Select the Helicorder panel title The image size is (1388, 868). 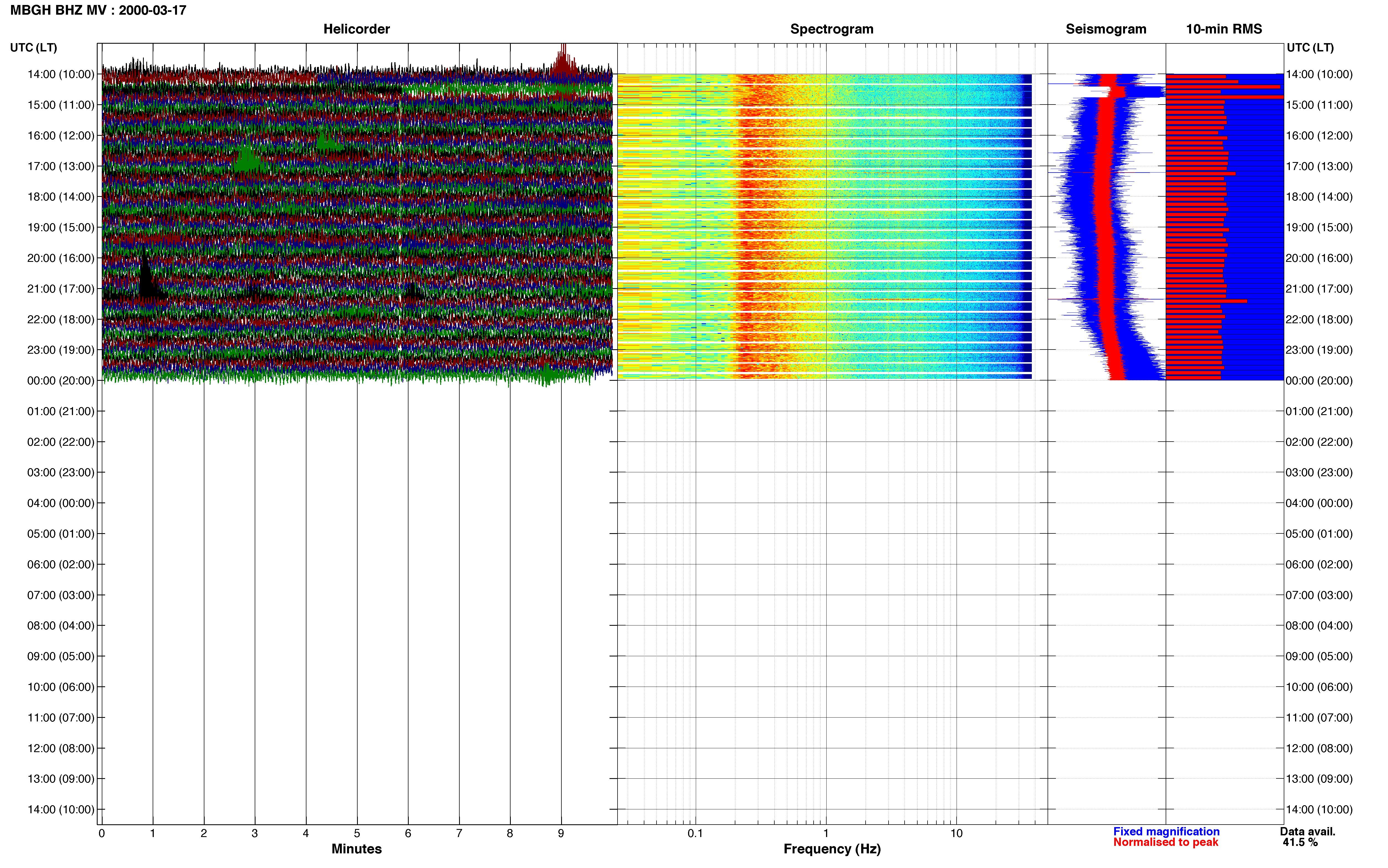[356, 29]
